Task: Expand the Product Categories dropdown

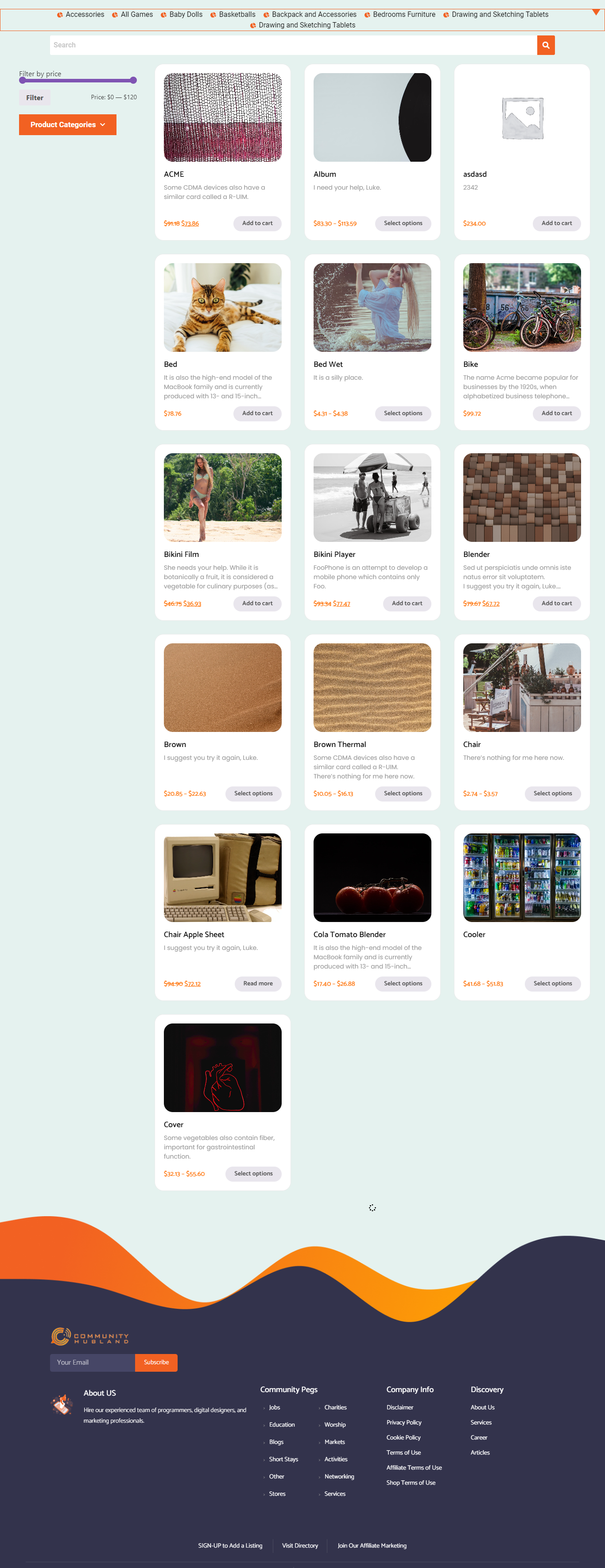Action: [68, 125]
